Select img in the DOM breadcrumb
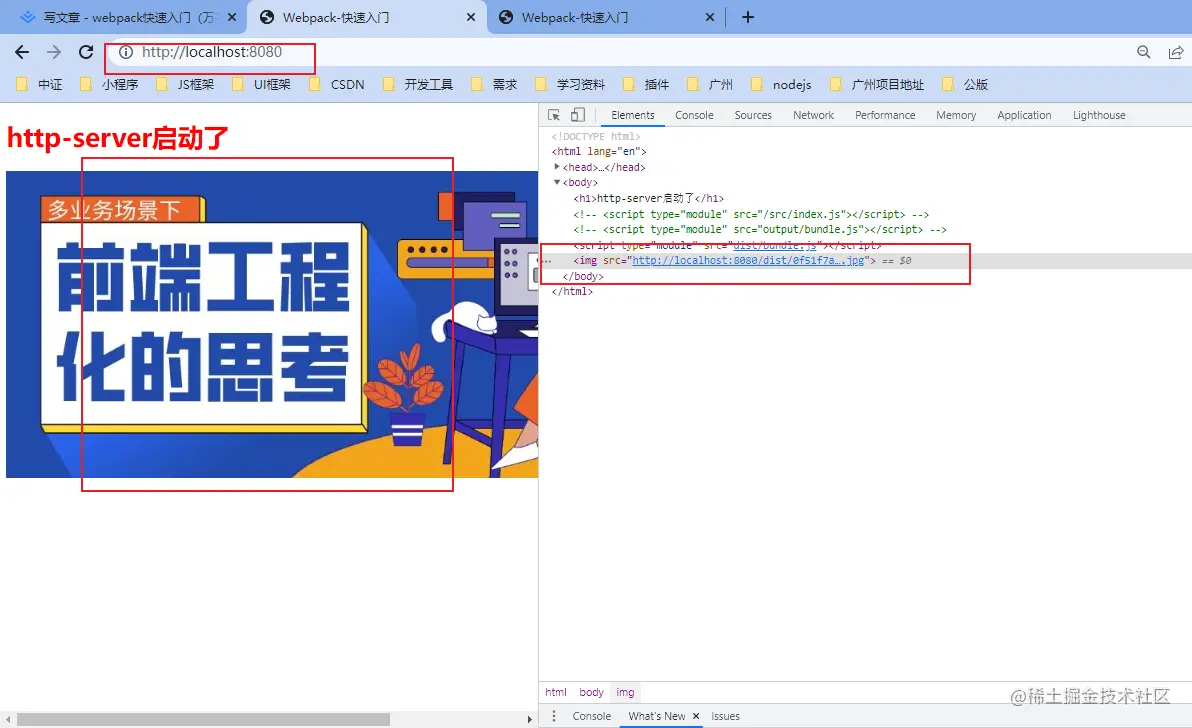1192x728 pixels. [625, 692]
